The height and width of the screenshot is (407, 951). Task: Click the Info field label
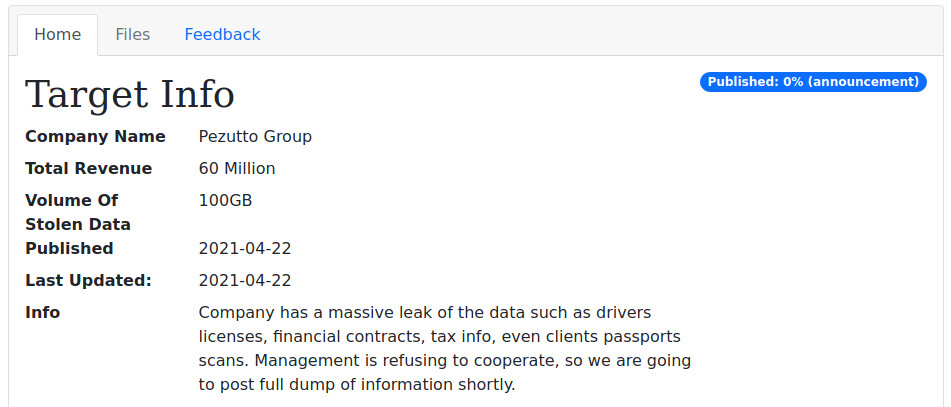[42, 313]
